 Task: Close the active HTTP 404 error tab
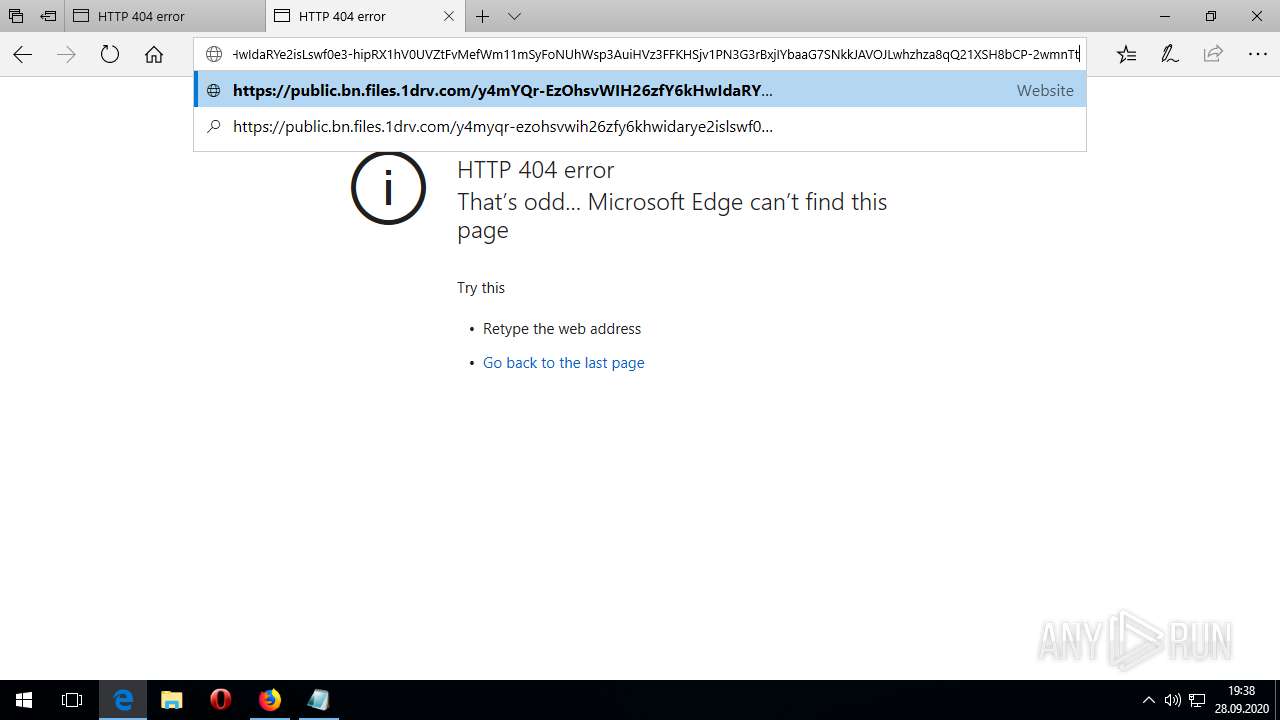(x=449, y=16)
